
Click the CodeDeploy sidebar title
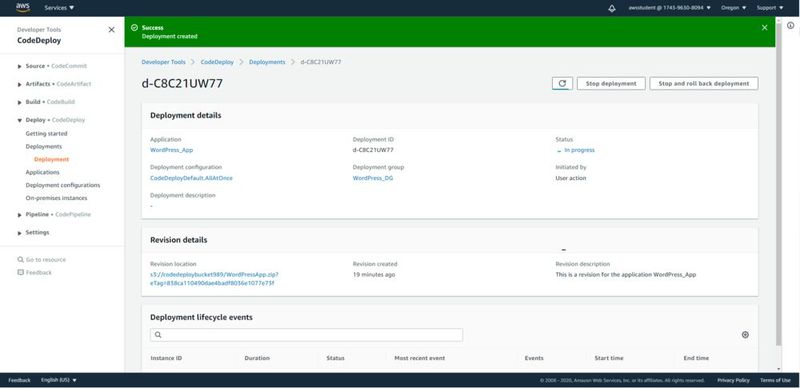[39, 40]
